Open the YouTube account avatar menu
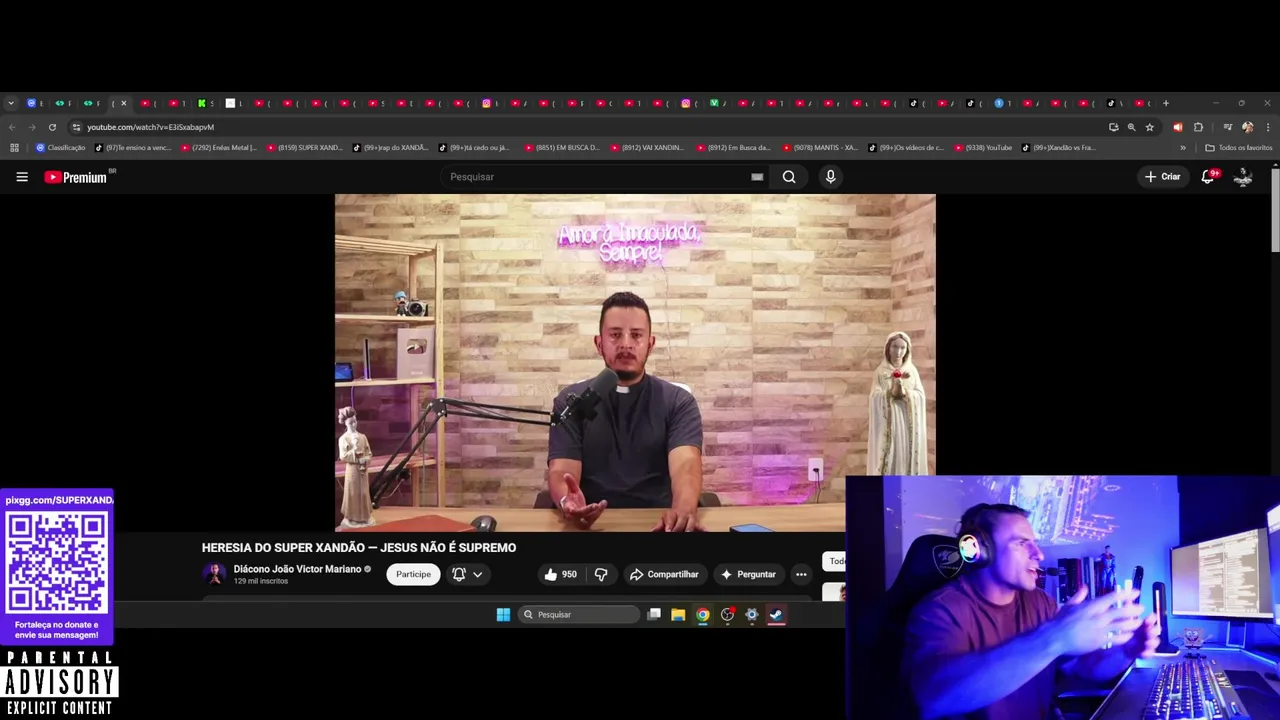1280x720 pixels. pyautogui.click(x=1243, y=177)
